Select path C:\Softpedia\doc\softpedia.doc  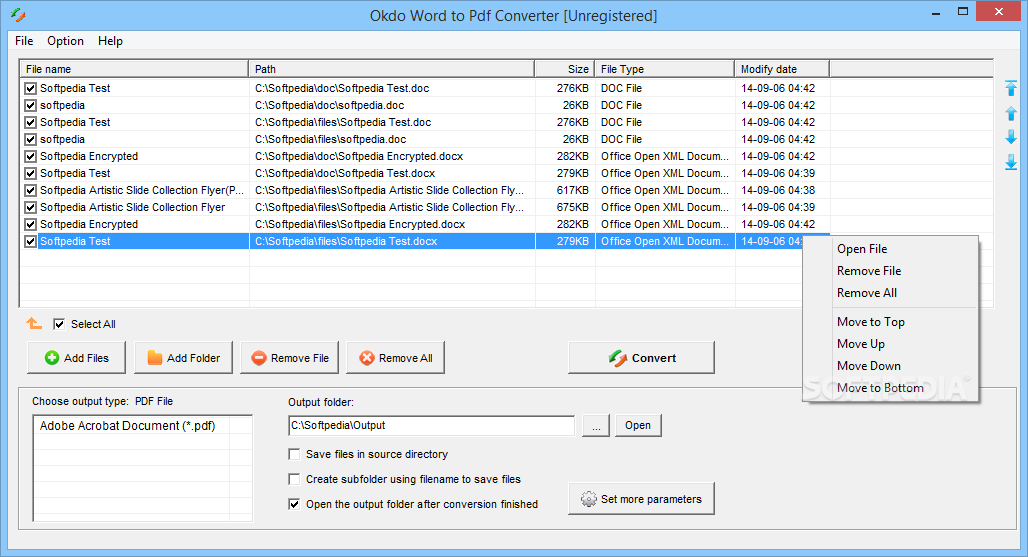pyautogui.click(x=330, y=105)
